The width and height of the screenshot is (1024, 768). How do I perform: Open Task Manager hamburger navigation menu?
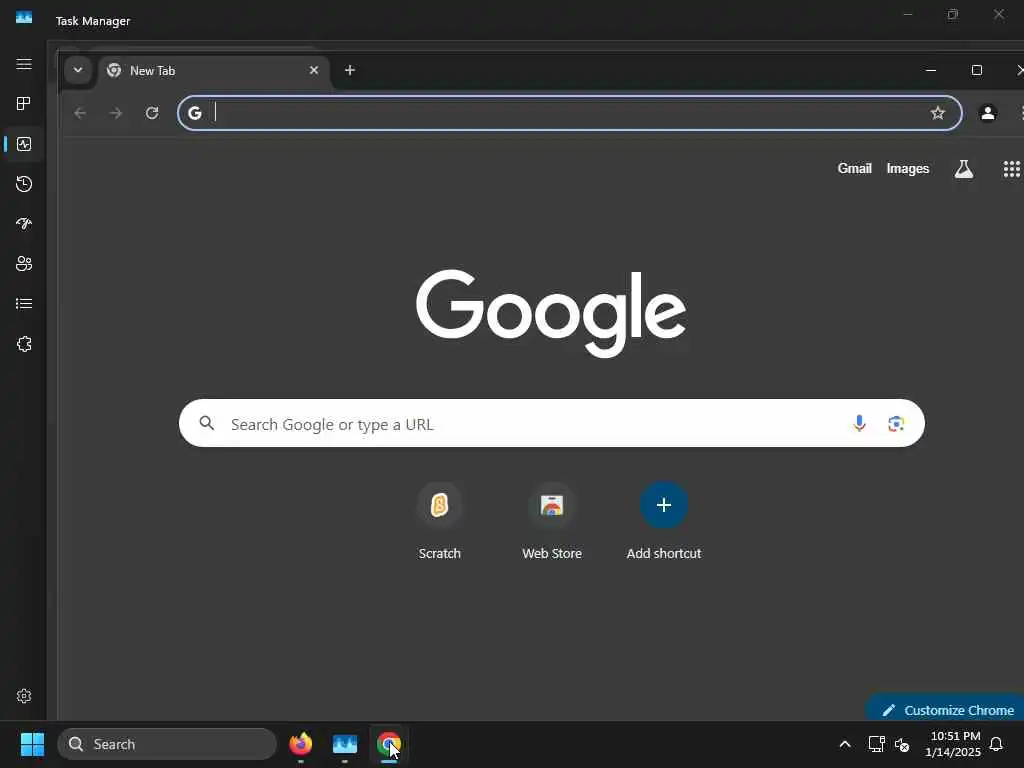24,64
